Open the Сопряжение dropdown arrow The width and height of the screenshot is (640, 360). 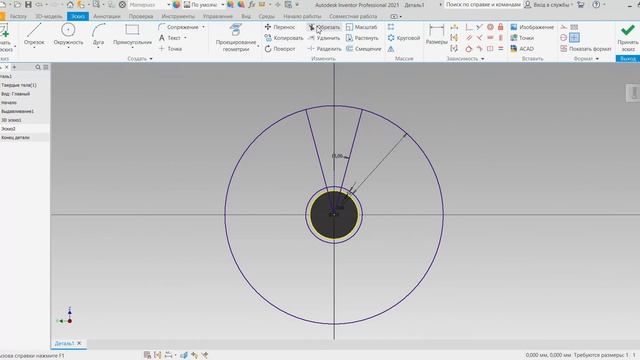(203, 27)
